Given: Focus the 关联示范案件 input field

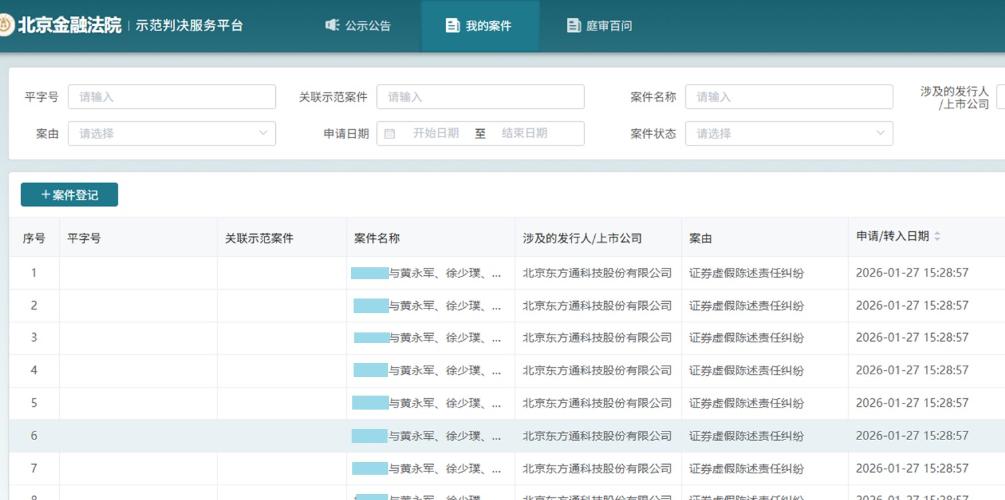Looking at the screenshot, I should [480, 97].
